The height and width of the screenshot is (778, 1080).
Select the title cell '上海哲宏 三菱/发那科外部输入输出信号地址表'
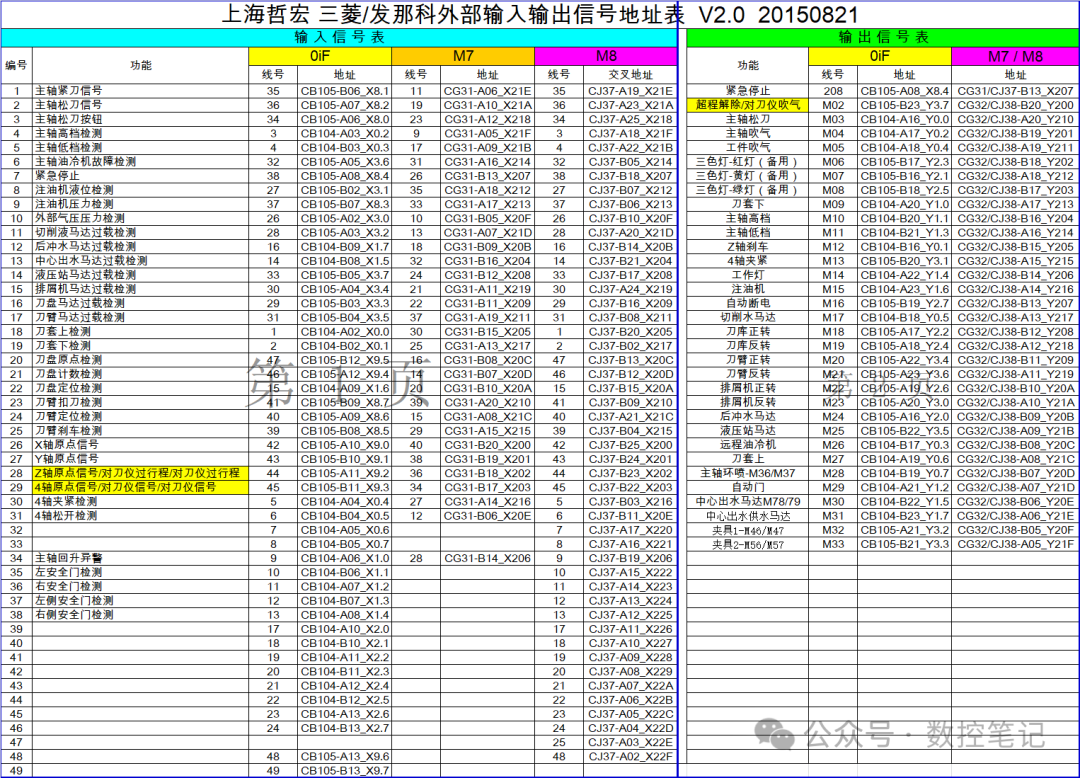click(x=453, y=14)
